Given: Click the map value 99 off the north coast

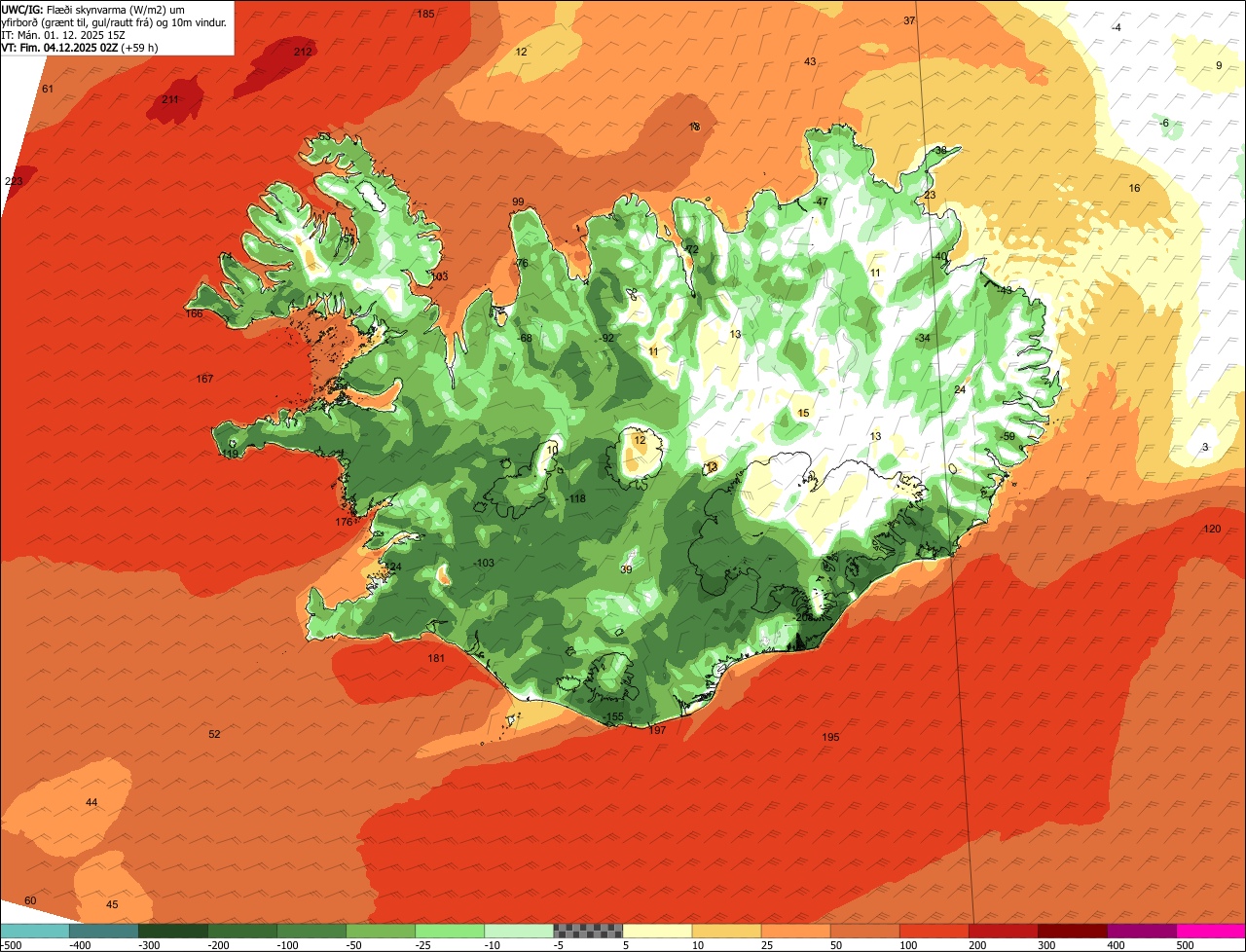Looking at the screenshot, I should pos(518,202).
